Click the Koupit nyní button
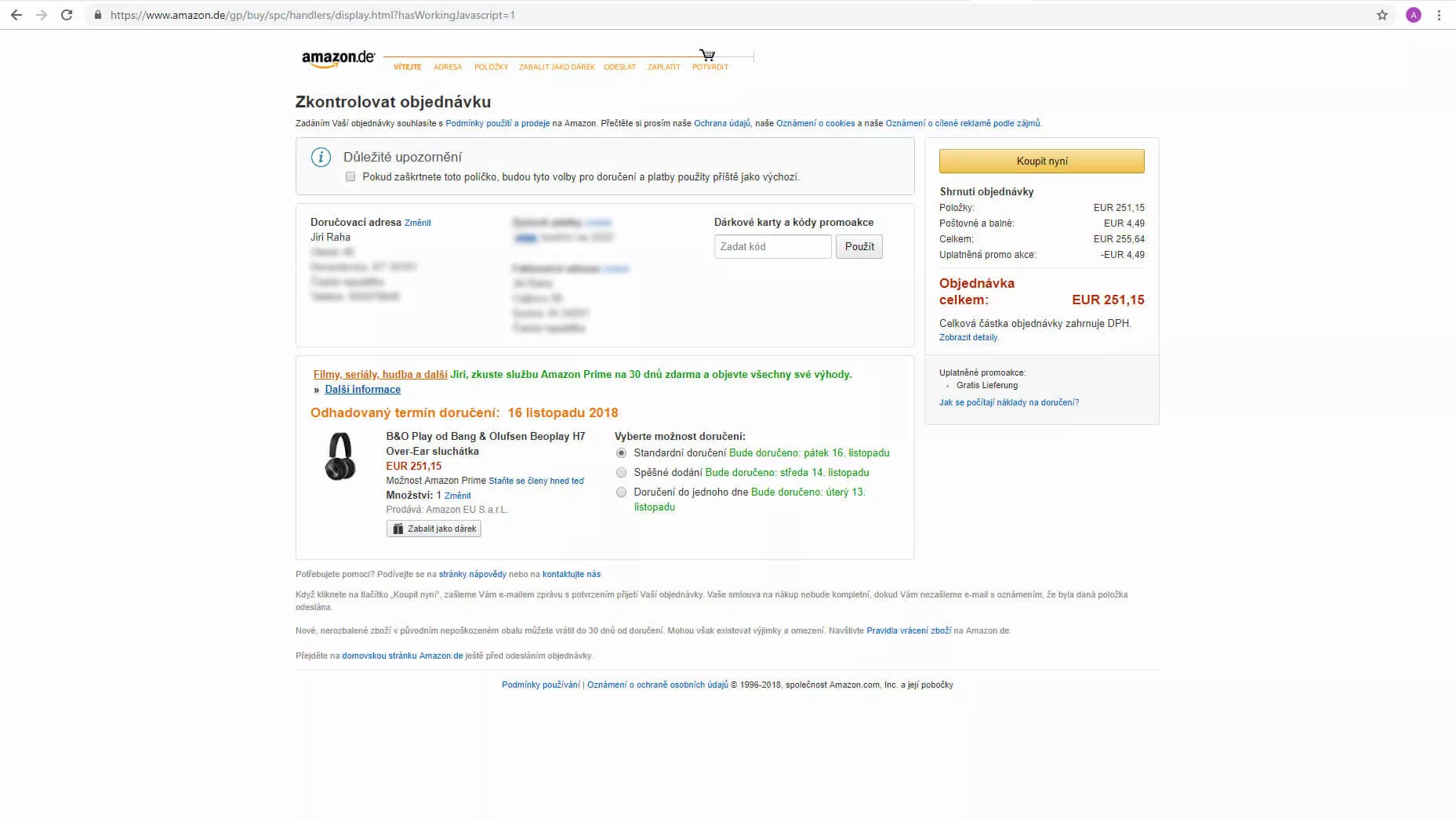 pyautogui.click(x=1042, y=161)
